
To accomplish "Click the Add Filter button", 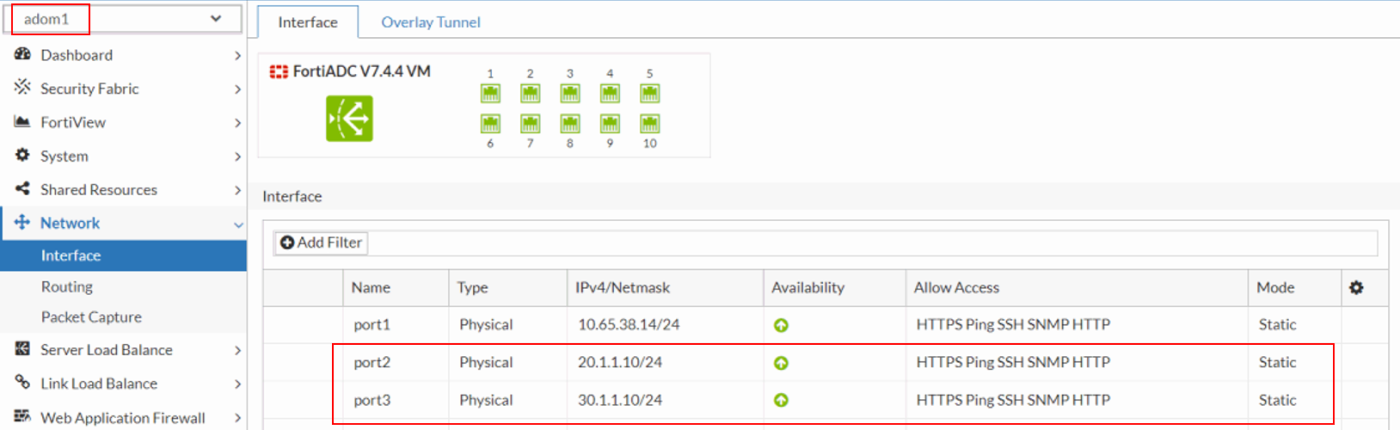I will click(321, 242).
